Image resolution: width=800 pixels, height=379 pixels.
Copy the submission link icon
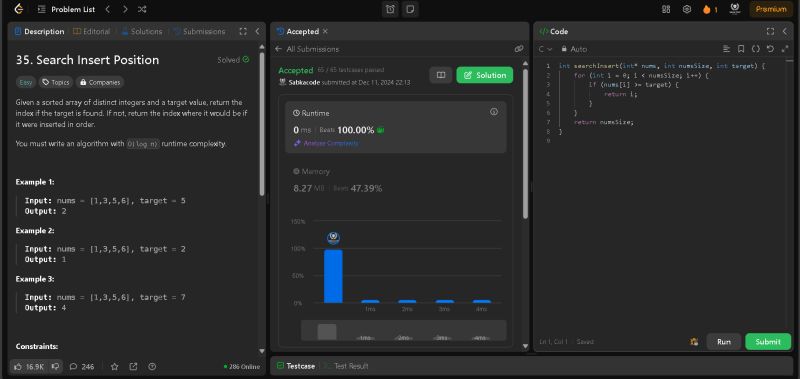click(519, 49)
